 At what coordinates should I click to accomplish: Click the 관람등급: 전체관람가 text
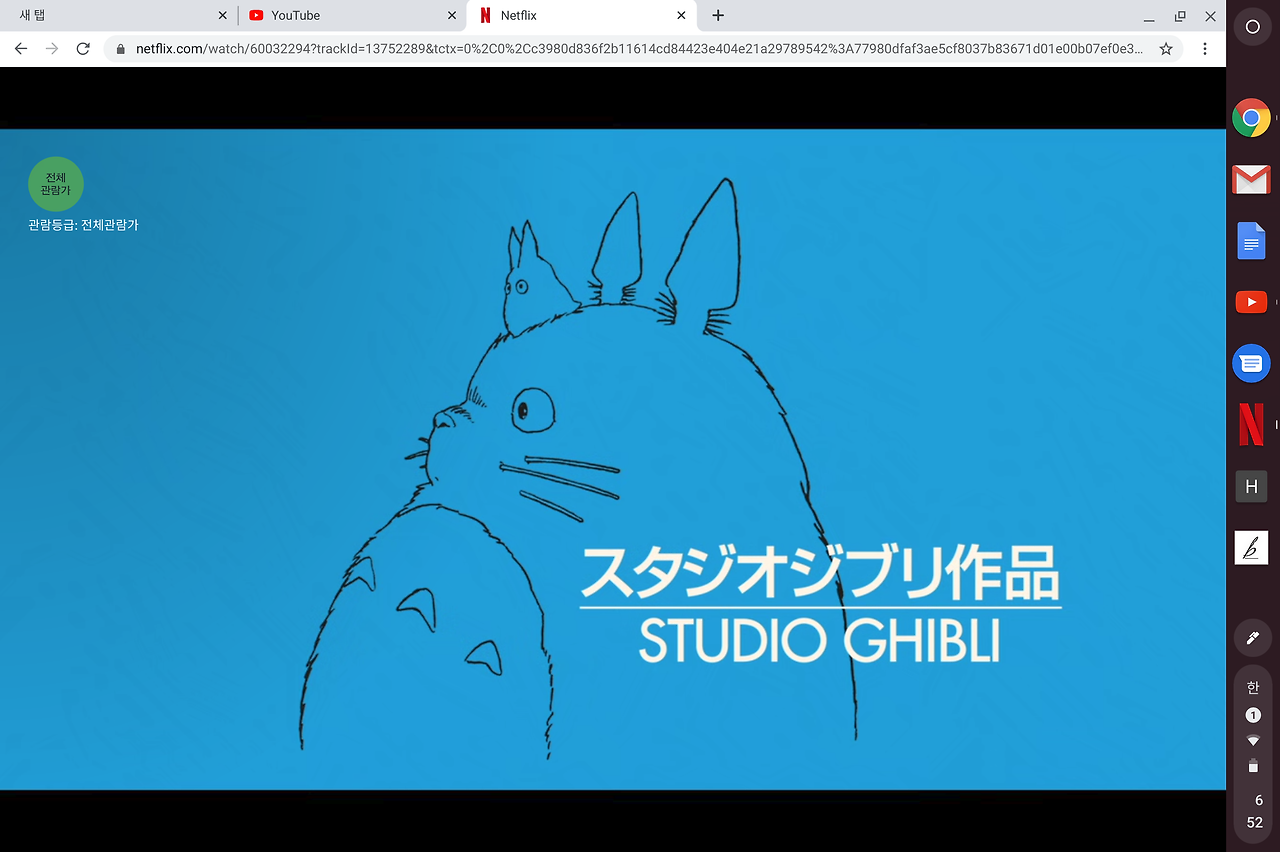click(x=84, y=225)
